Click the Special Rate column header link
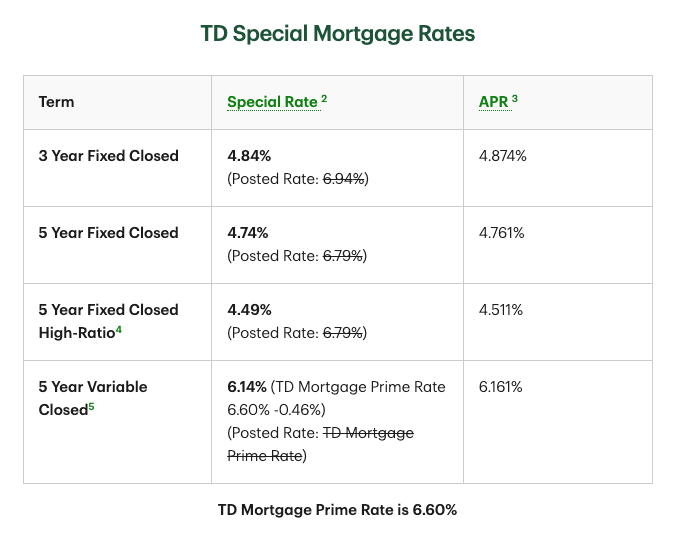Screen dimensions: 677x537 pos(271,102)
